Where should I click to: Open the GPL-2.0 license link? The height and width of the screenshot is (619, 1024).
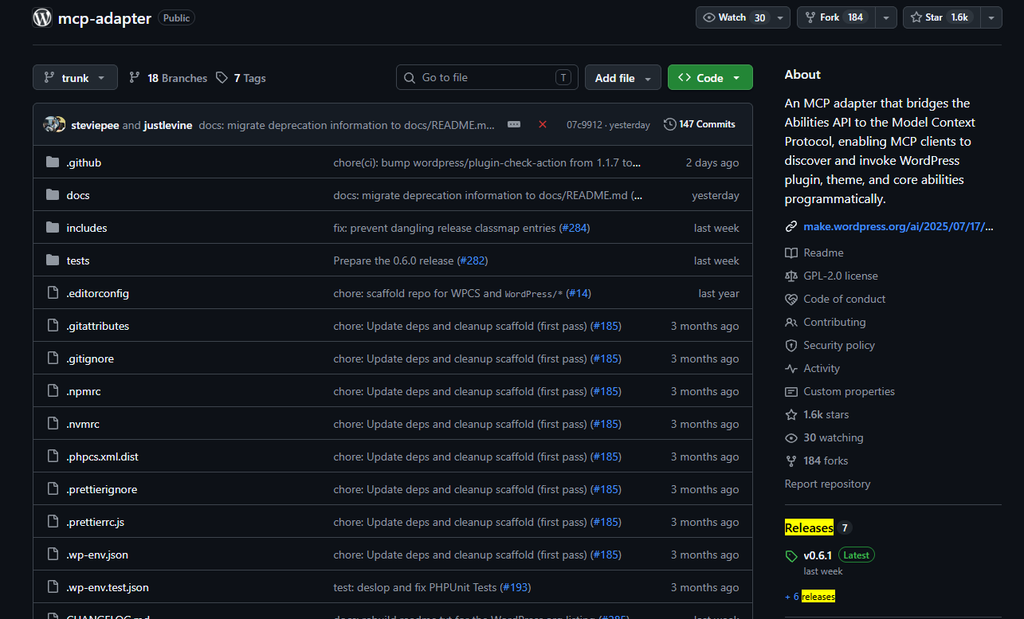pyautogui.click(x=840, y=276)
